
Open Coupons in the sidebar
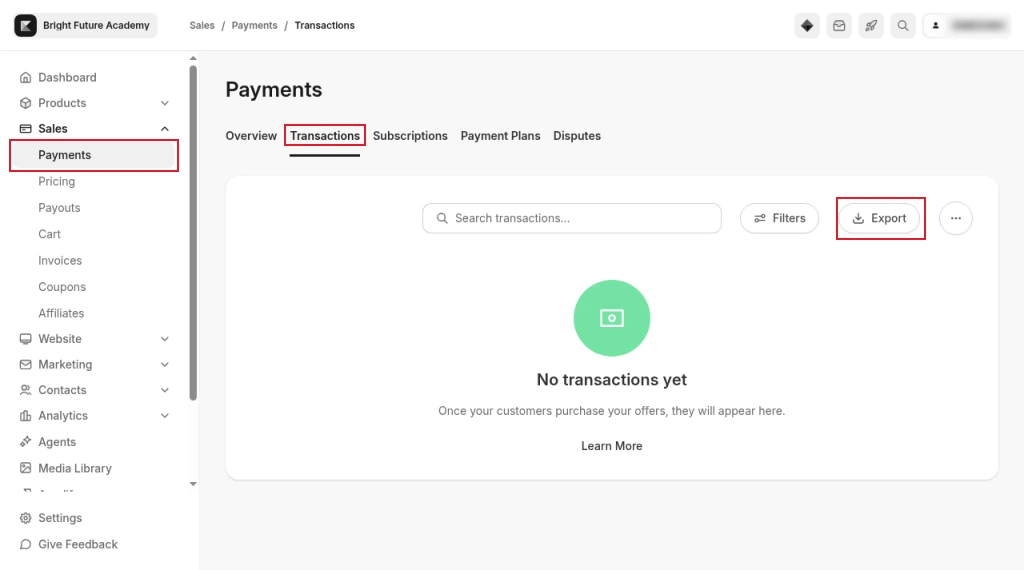(x=62, y=287)
